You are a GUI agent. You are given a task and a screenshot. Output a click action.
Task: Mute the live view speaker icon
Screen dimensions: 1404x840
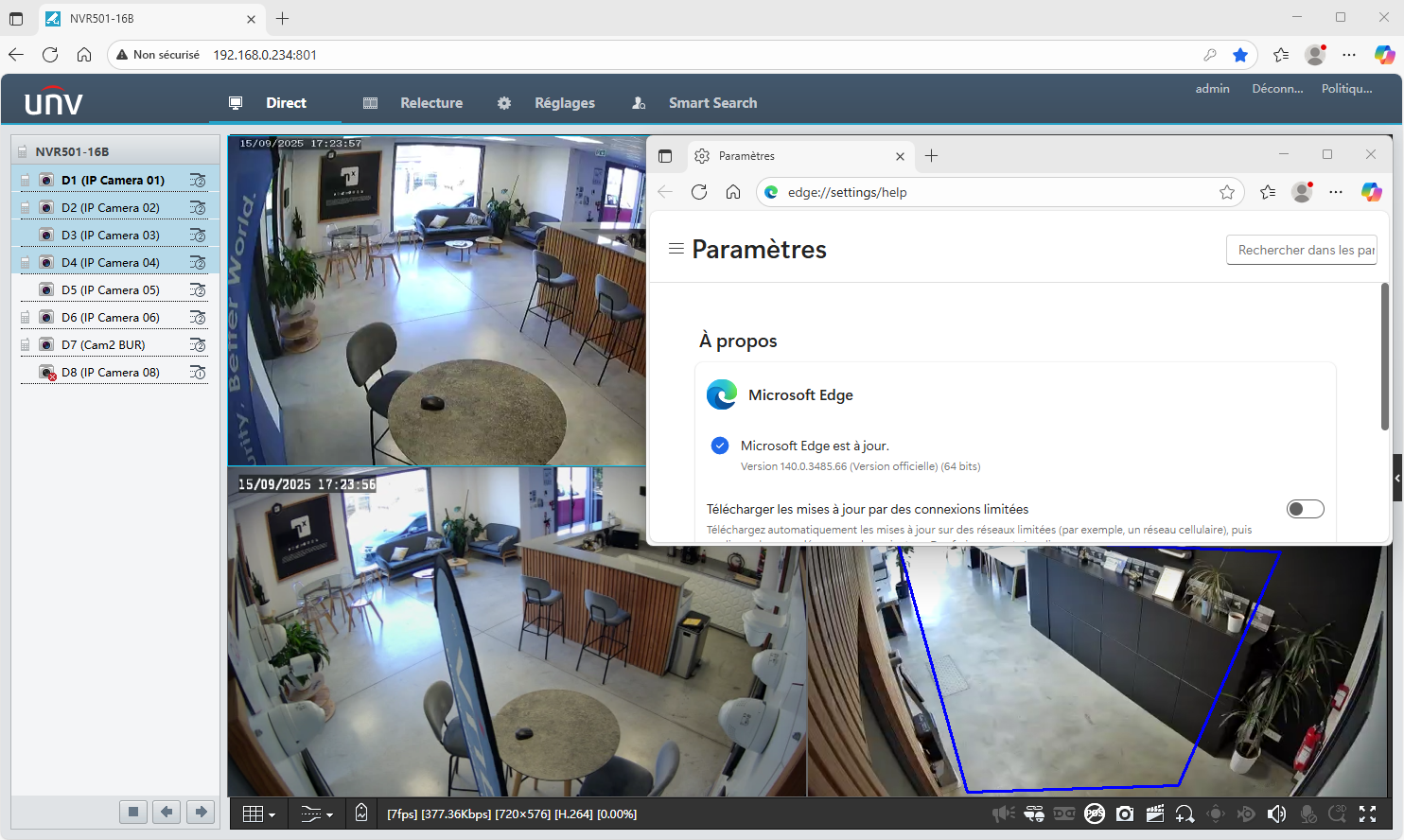[x=1276, y=814]
